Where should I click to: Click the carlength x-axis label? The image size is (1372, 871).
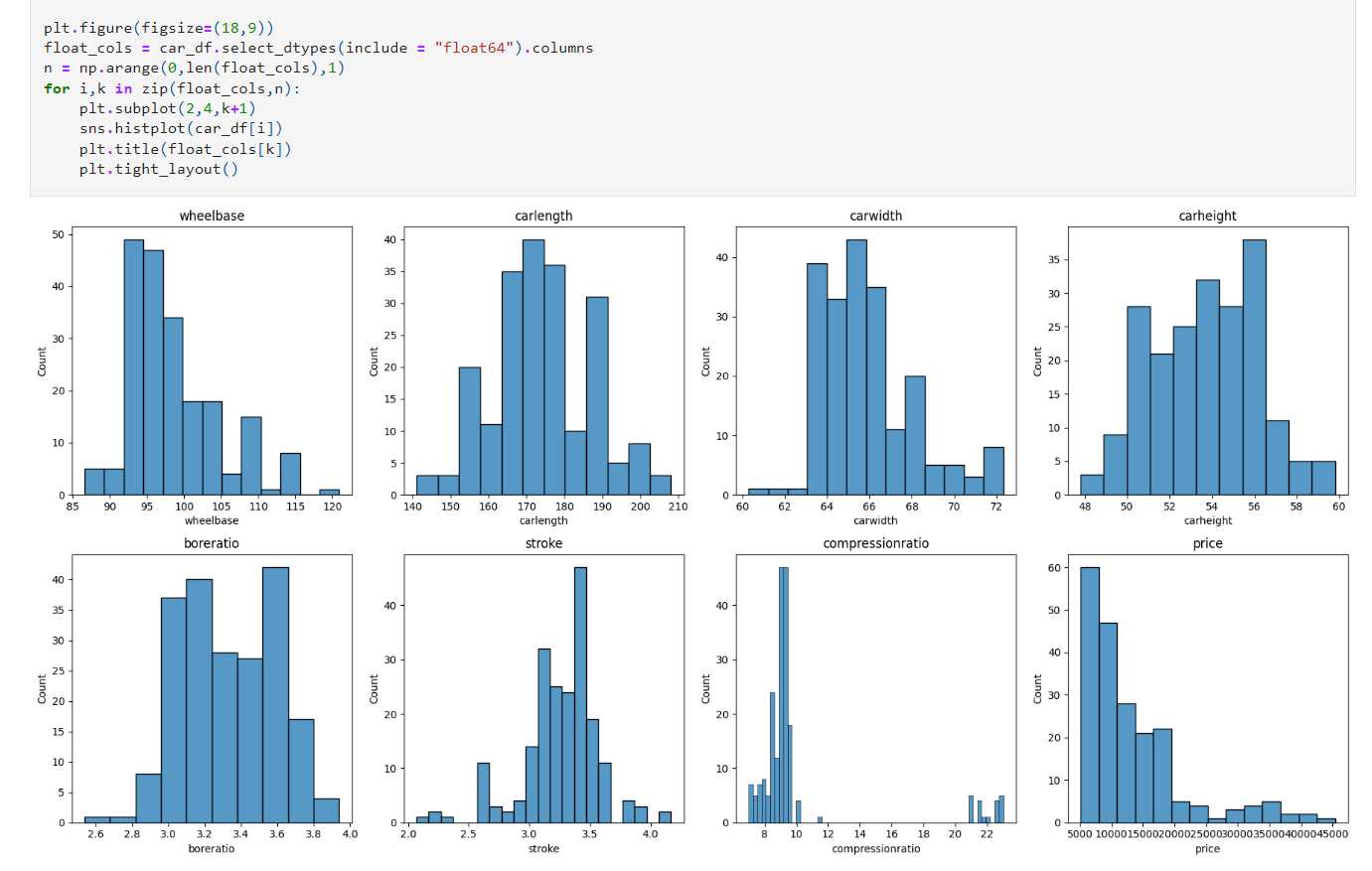click(543, 520)
